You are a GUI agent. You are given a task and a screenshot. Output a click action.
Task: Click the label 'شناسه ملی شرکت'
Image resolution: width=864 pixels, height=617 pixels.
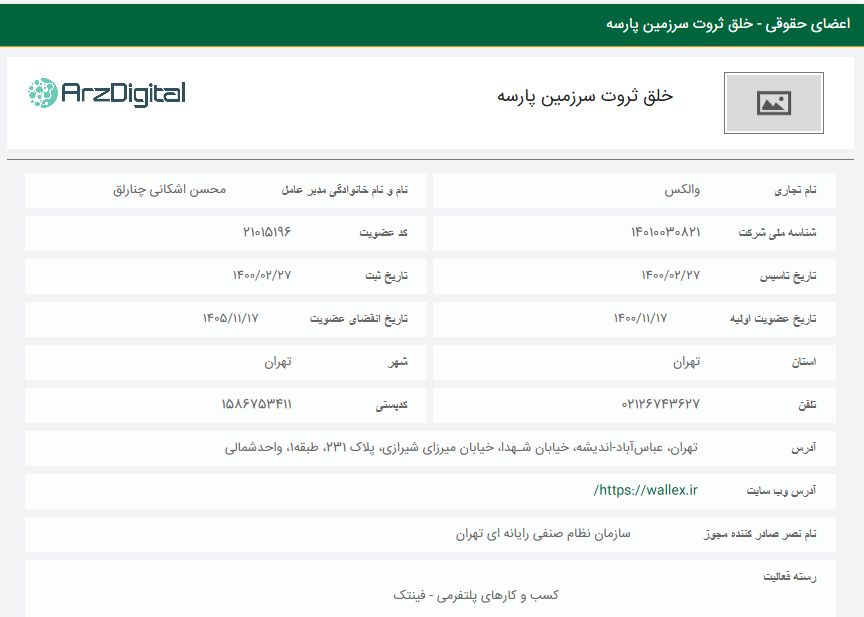777,233
